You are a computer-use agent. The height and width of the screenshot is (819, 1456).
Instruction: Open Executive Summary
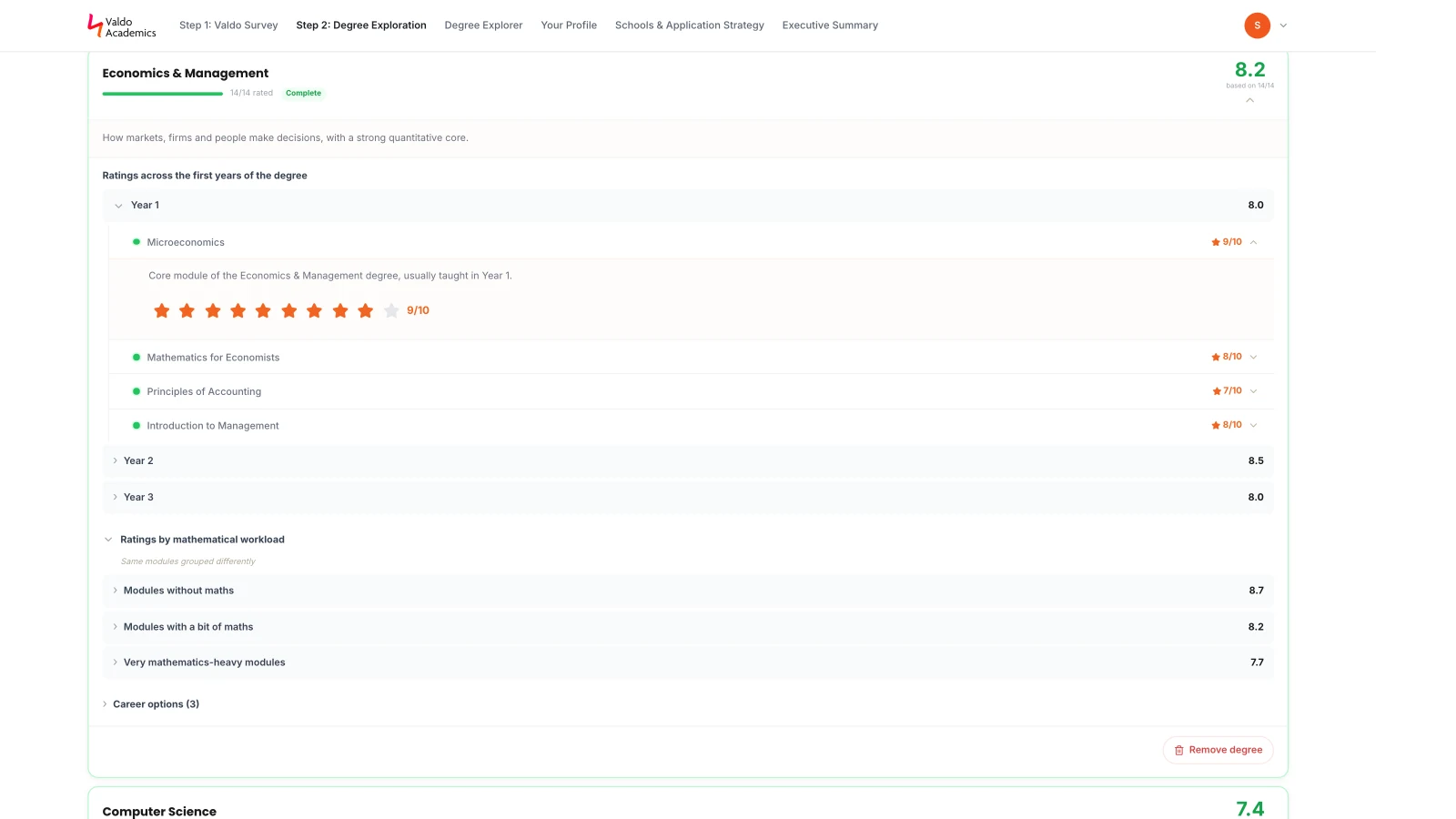tap(830, 25)
